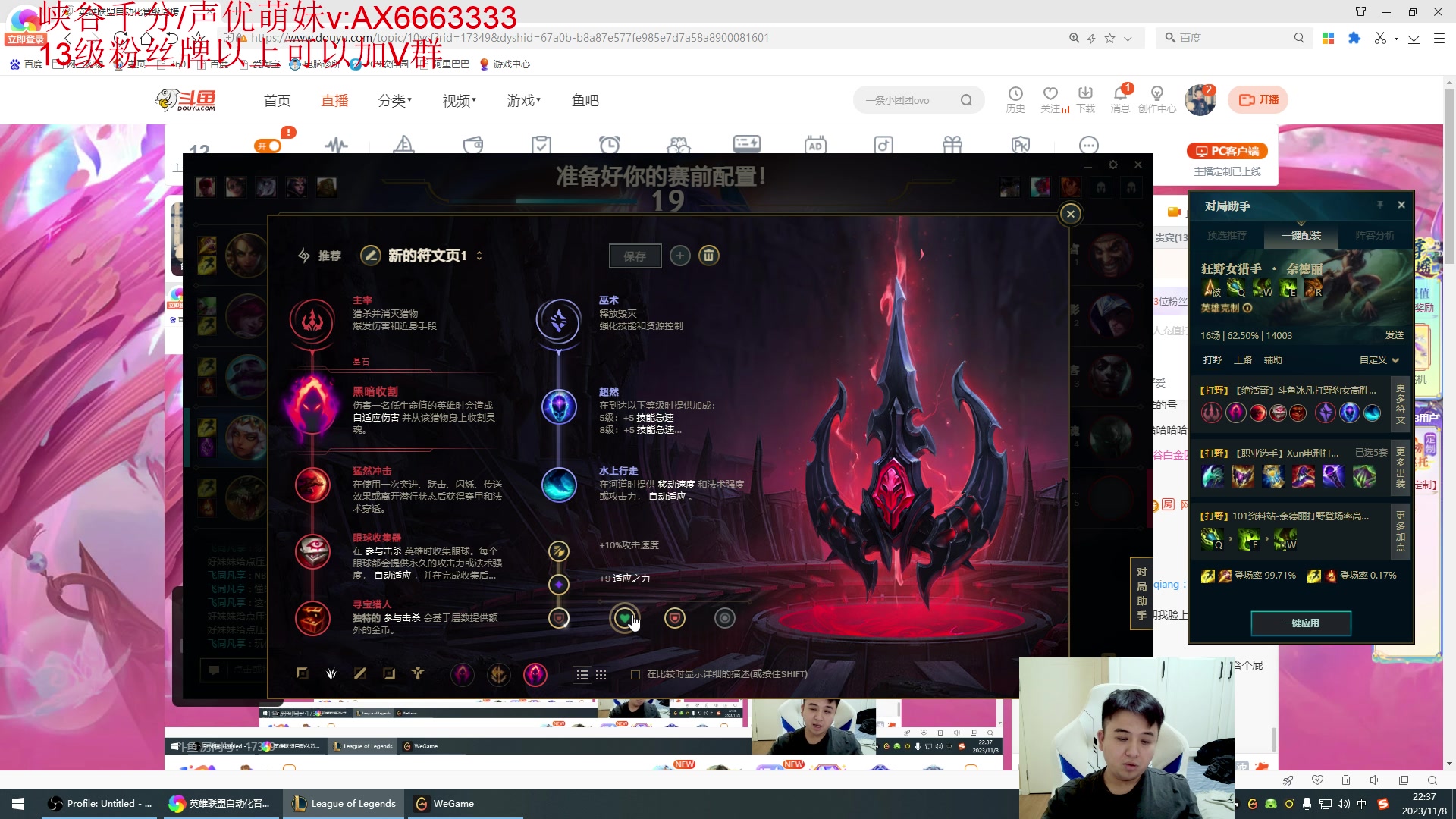Click the 开播 start streaming button
1456x819 pixels.
click(1258, 99)
